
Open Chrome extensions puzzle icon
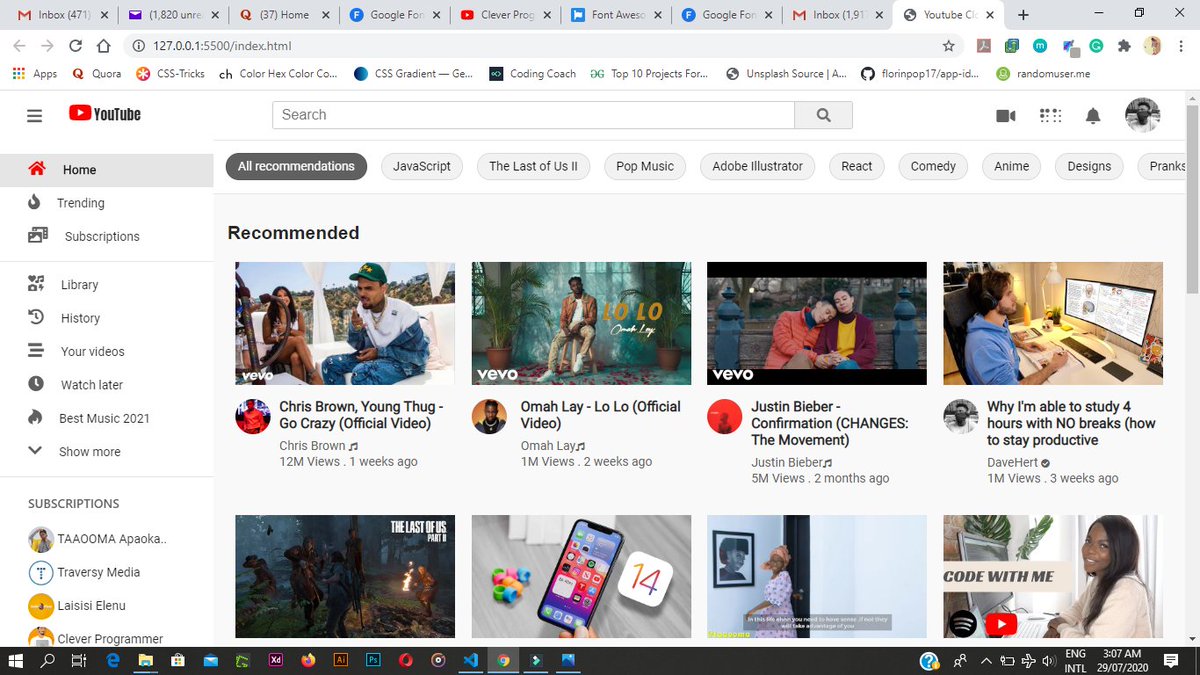(x=1124, y=46)
